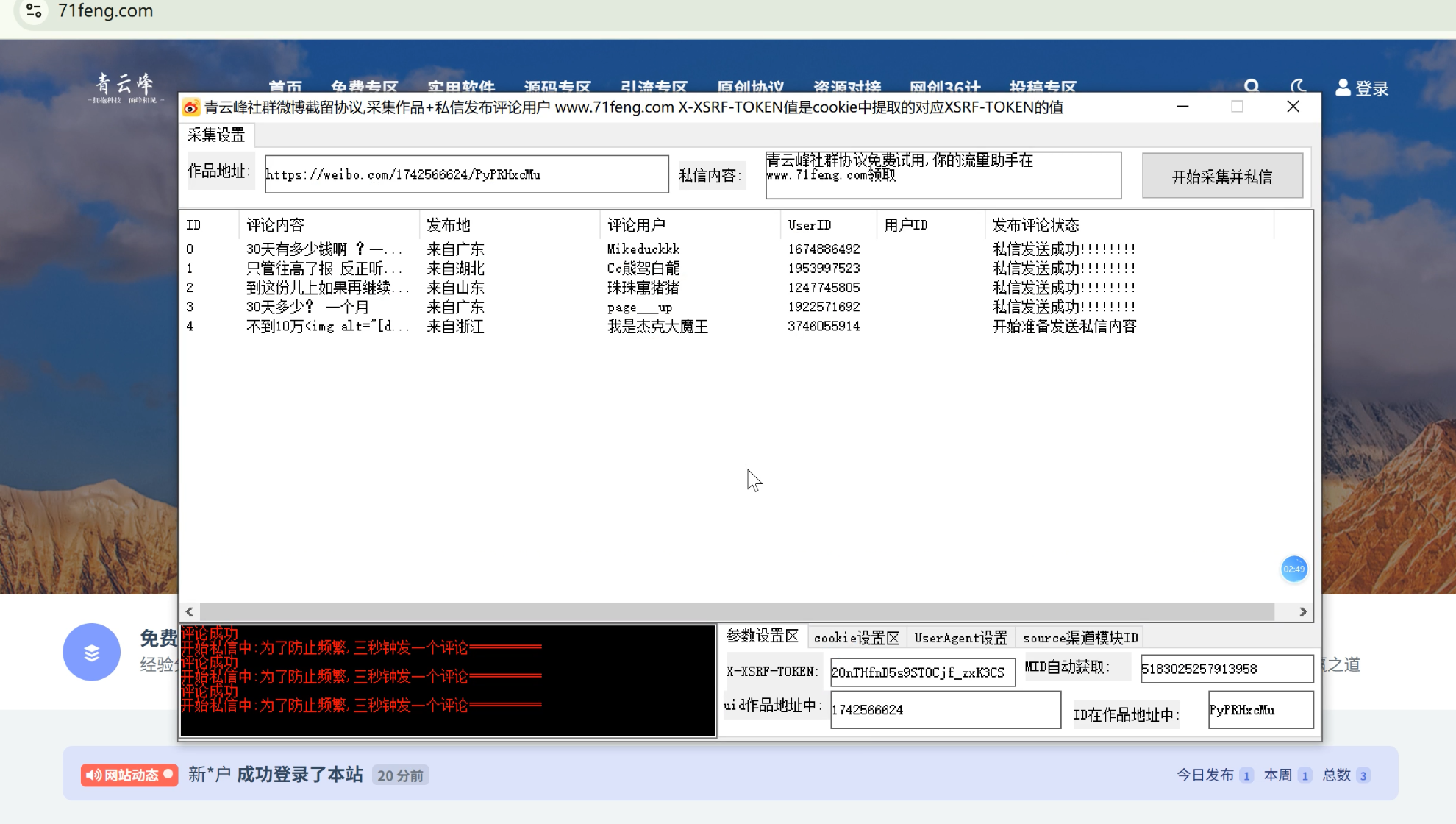Click UserID 1674886492 cell
Image resolution: width=1456 pixels, height=824 pixels.
tap(824, 249)
